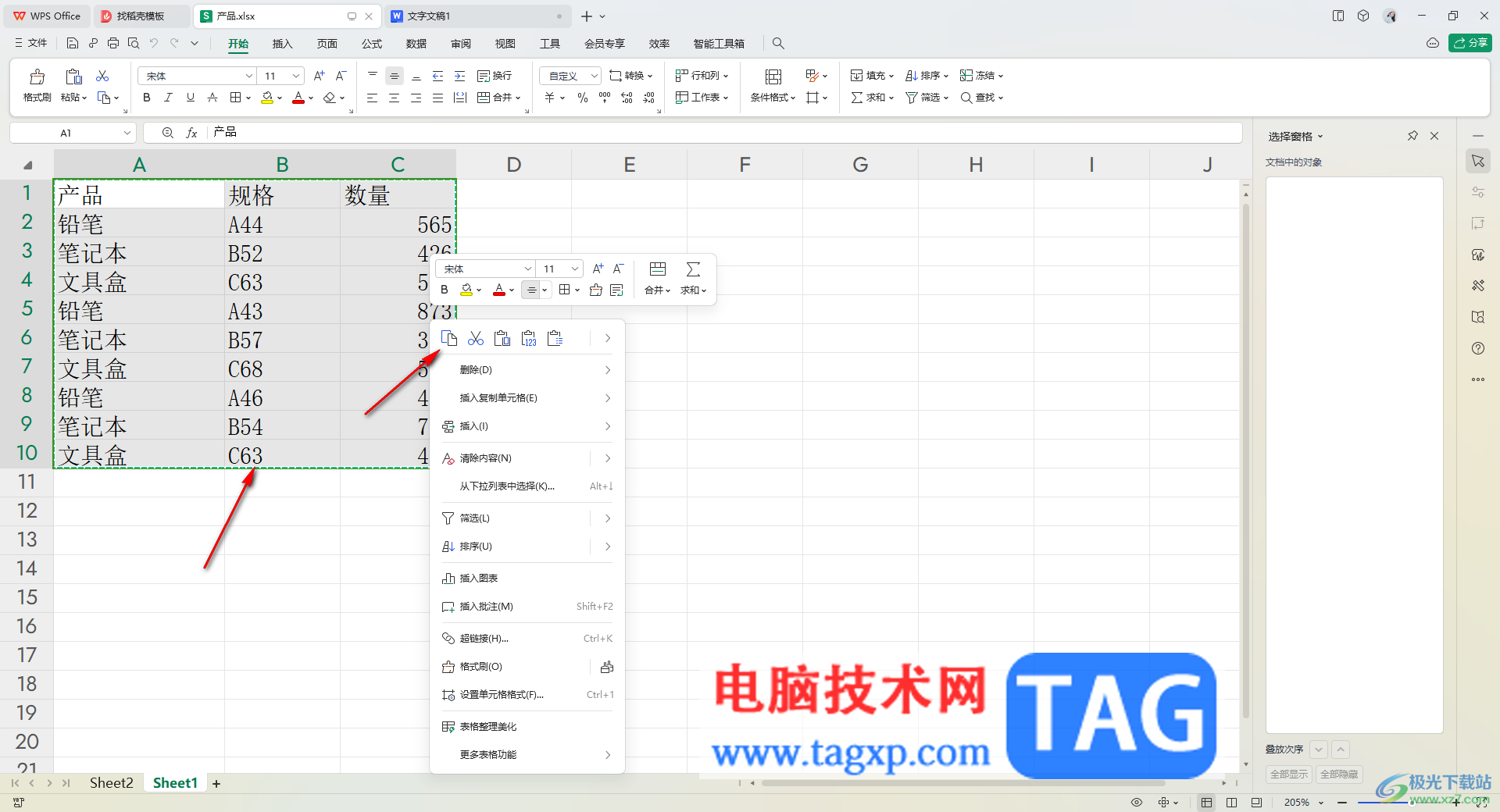Click the 全部隐藏 button in selection pane
Viewport: 1500px width, 812px height.
[x=1339, y=774]
